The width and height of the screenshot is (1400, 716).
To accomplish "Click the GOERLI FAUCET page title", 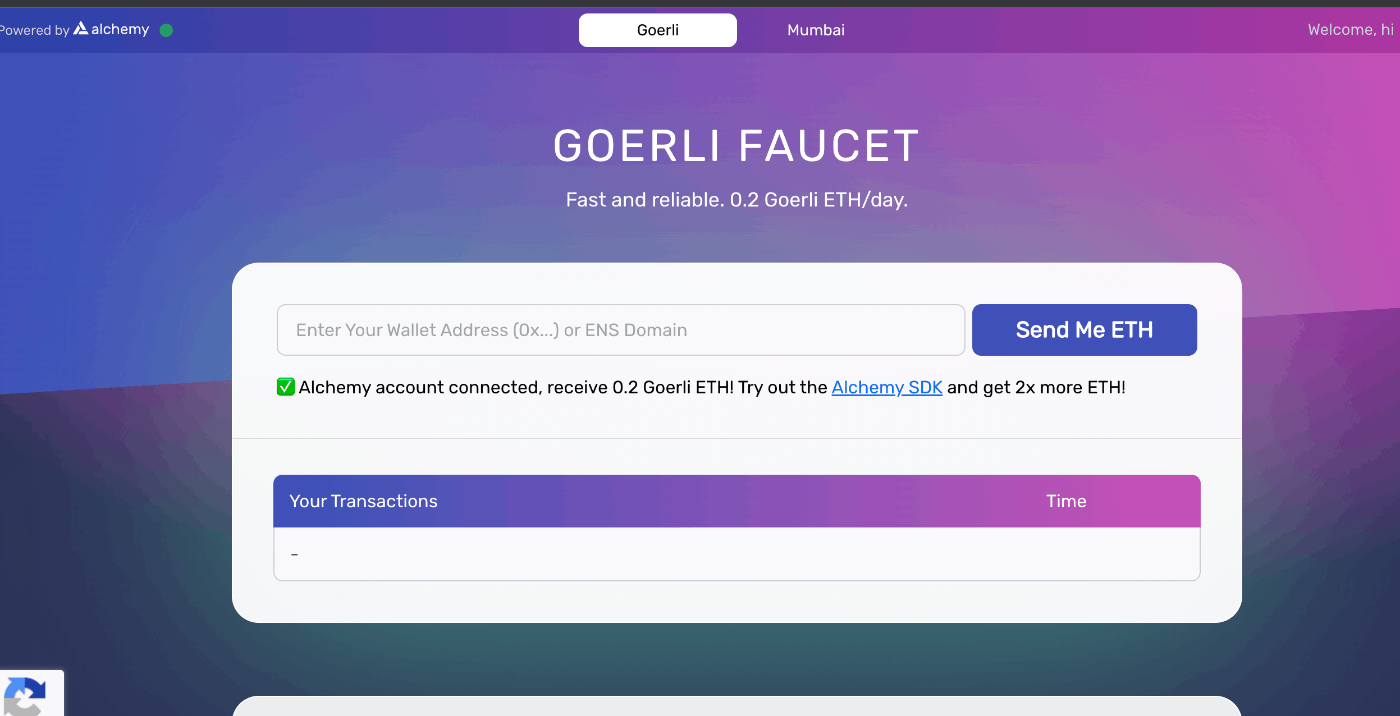I will [736, 145].
